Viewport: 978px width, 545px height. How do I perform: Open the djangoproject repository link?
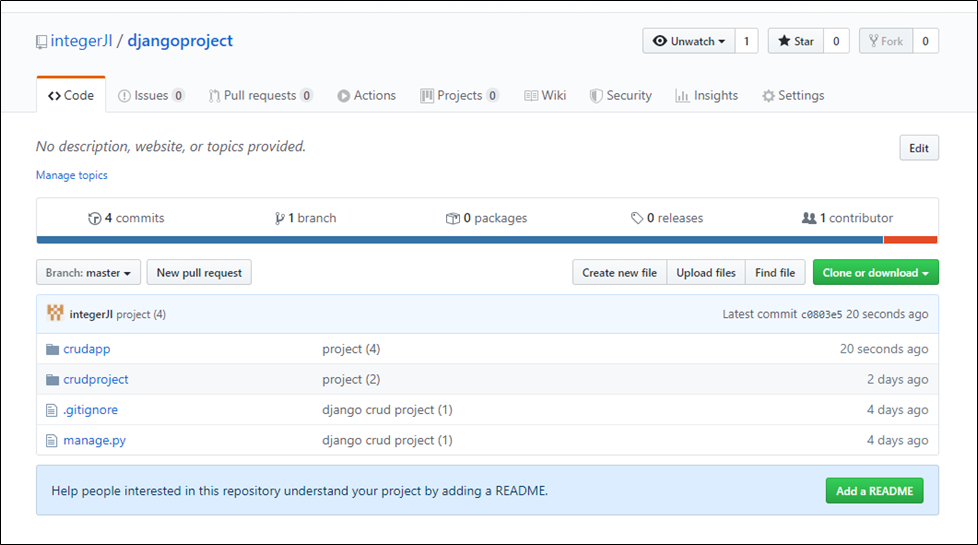(x=180, y=41)
